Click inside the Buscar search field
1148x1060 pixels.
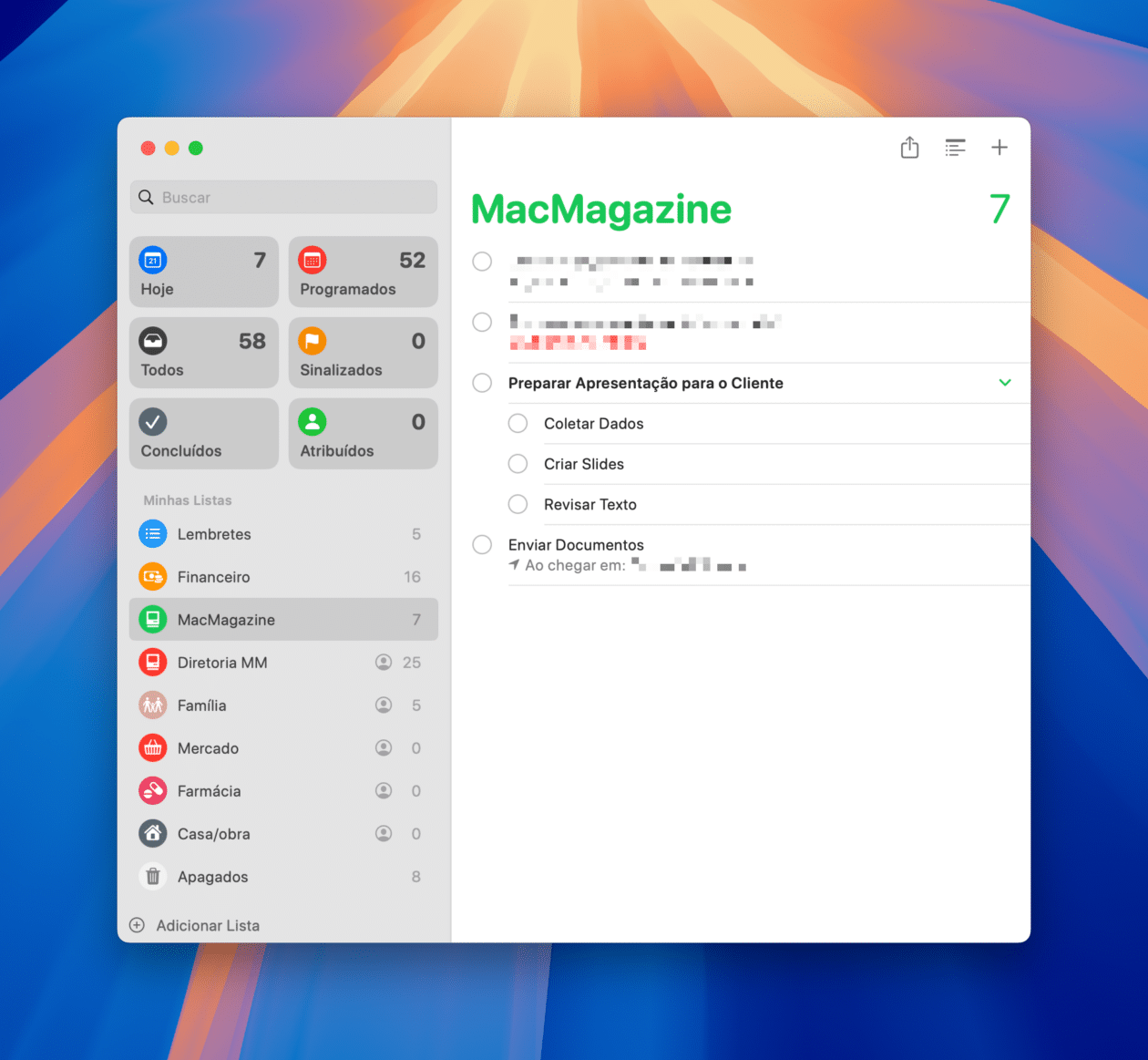pos(282,197)
